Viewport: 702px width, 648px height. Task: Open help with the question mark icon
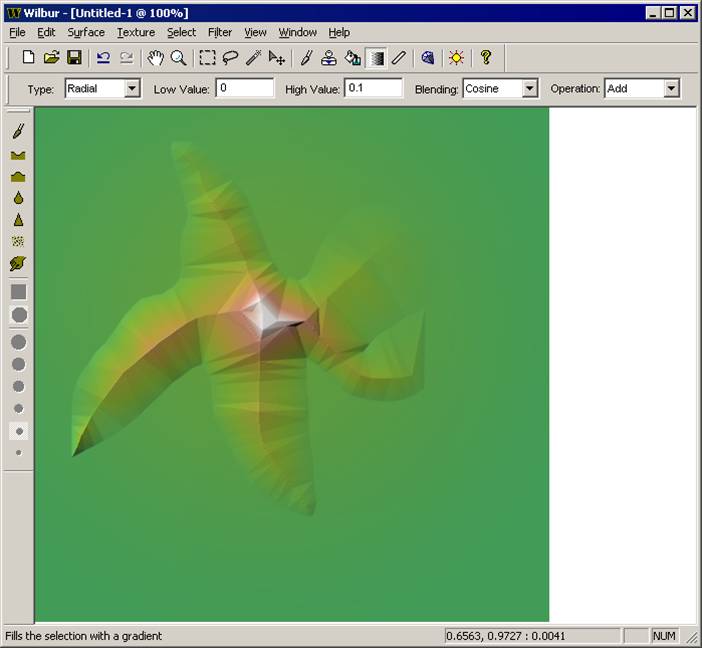[486, 58]
